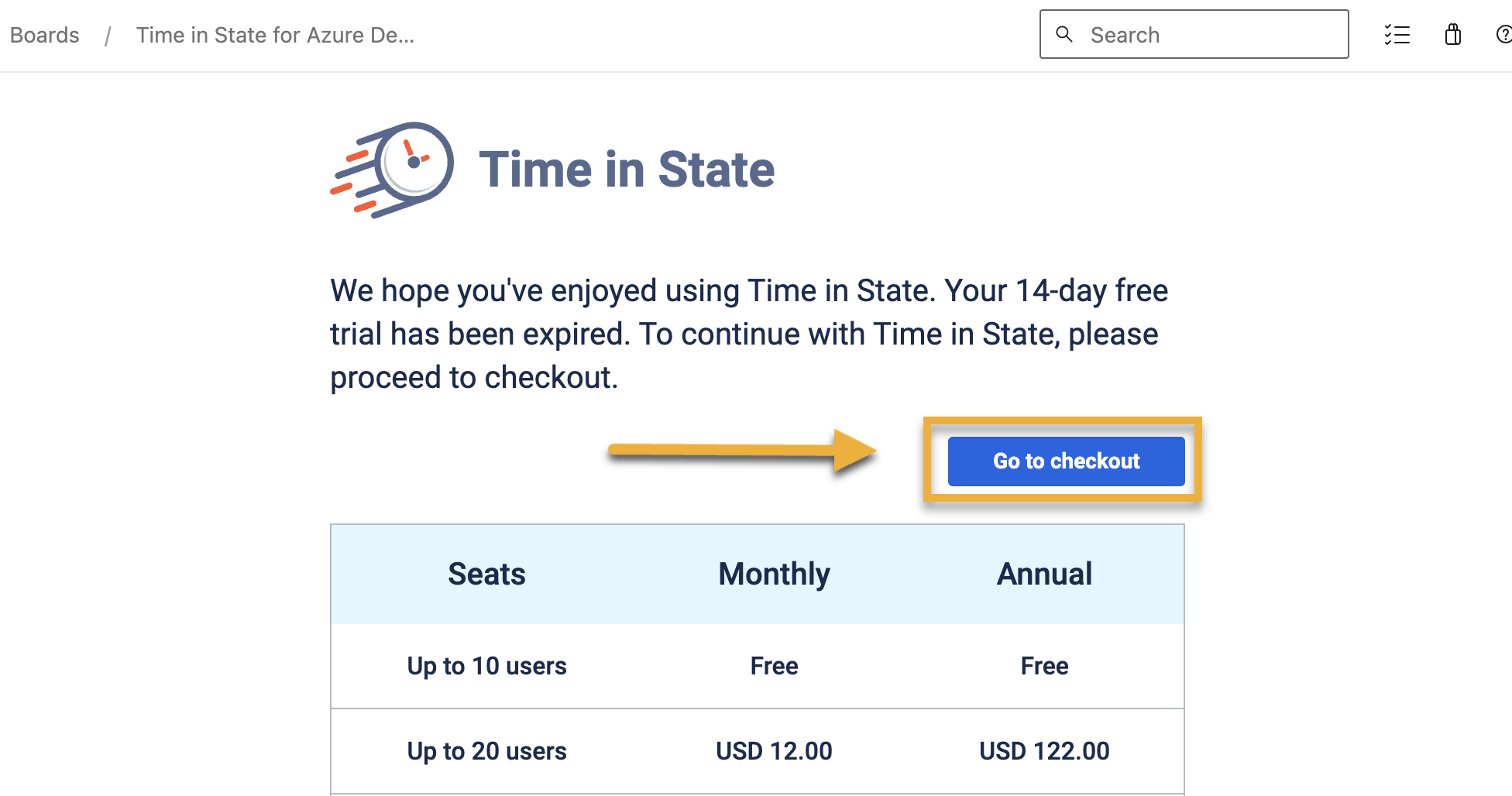Click the Free annual price cell
The width and height of the screenshot is (1512, 796).
click(1044, 666)
